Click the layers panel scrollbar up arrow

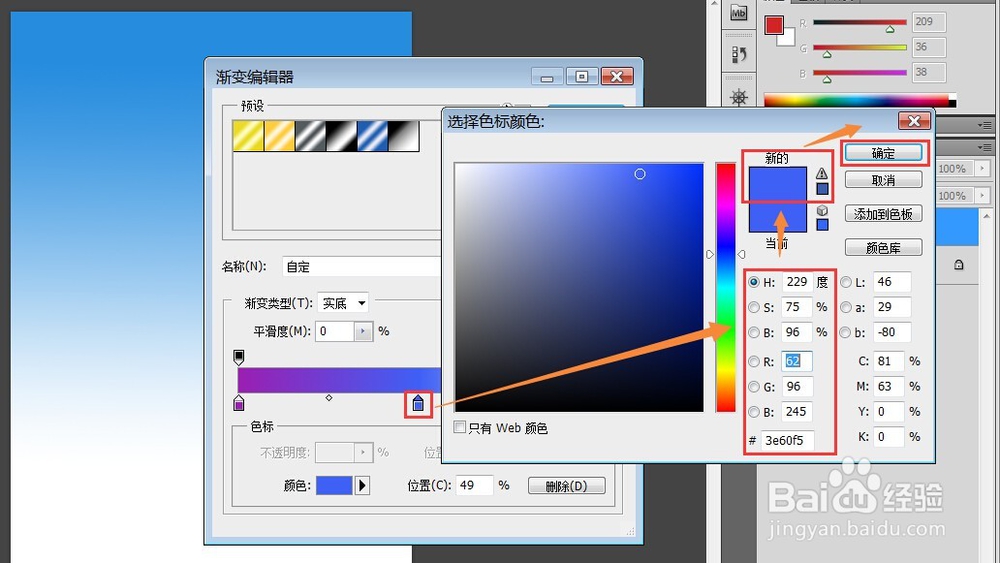tap(987, 217)
